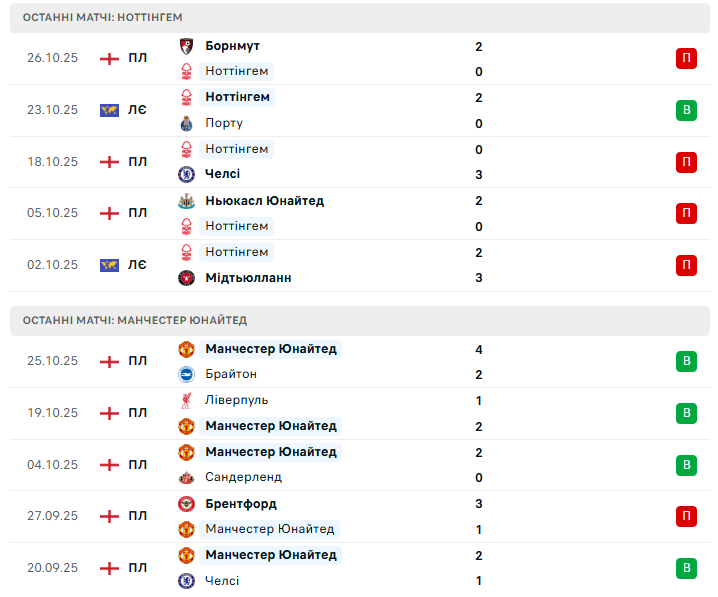Open the Сандерленд team link
The image size is (718, 597).
pos(243,478)
